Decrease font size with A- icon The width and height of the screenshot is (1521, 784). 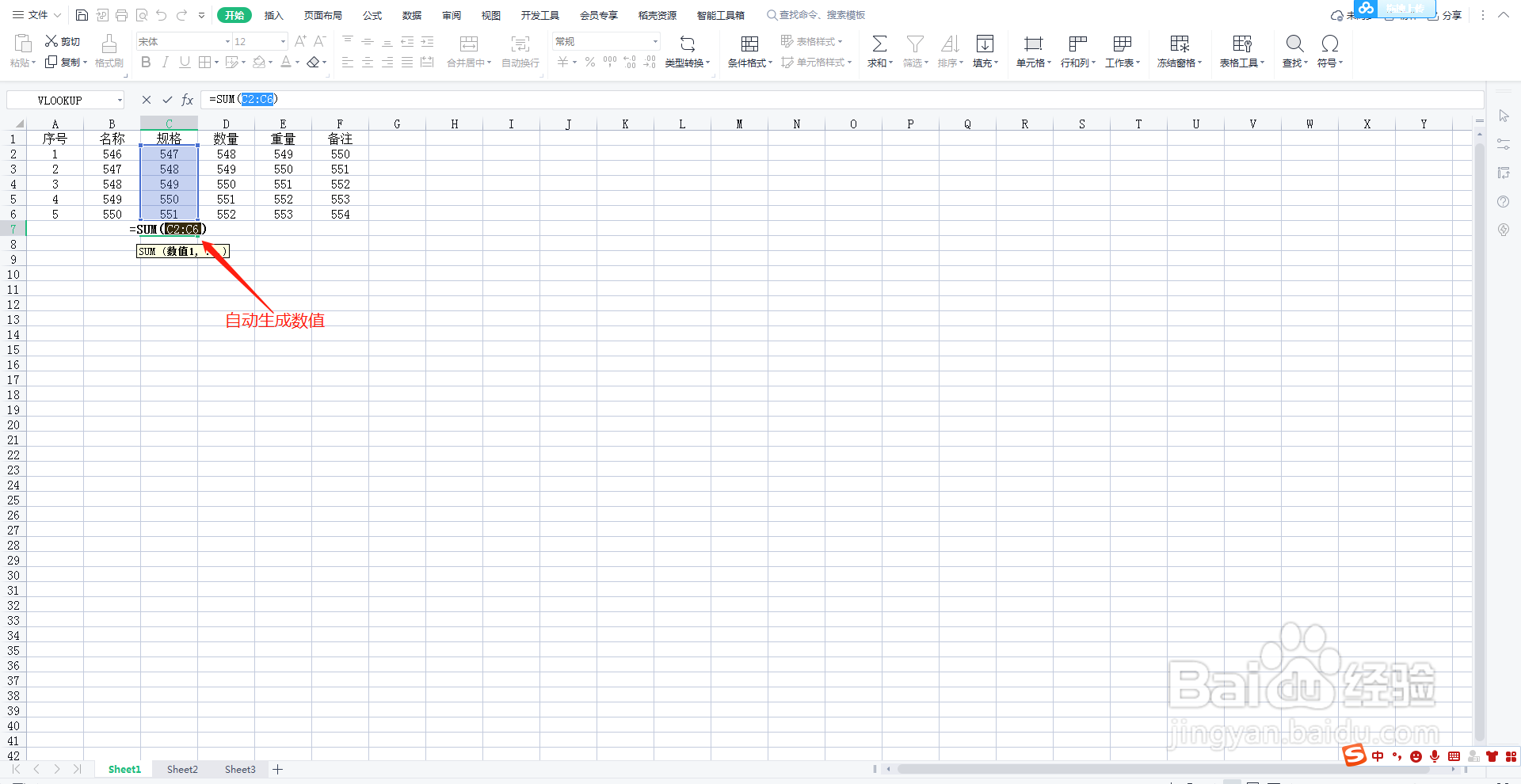(320, 41)
